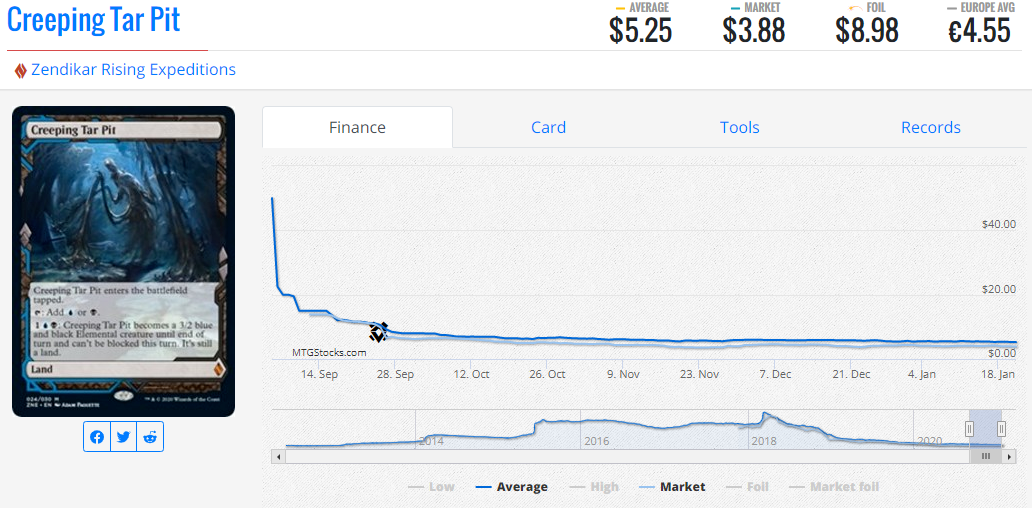Toggle the Low price series legend
The width and height of the screenshot is (1032, 508).
click(431, 487)
